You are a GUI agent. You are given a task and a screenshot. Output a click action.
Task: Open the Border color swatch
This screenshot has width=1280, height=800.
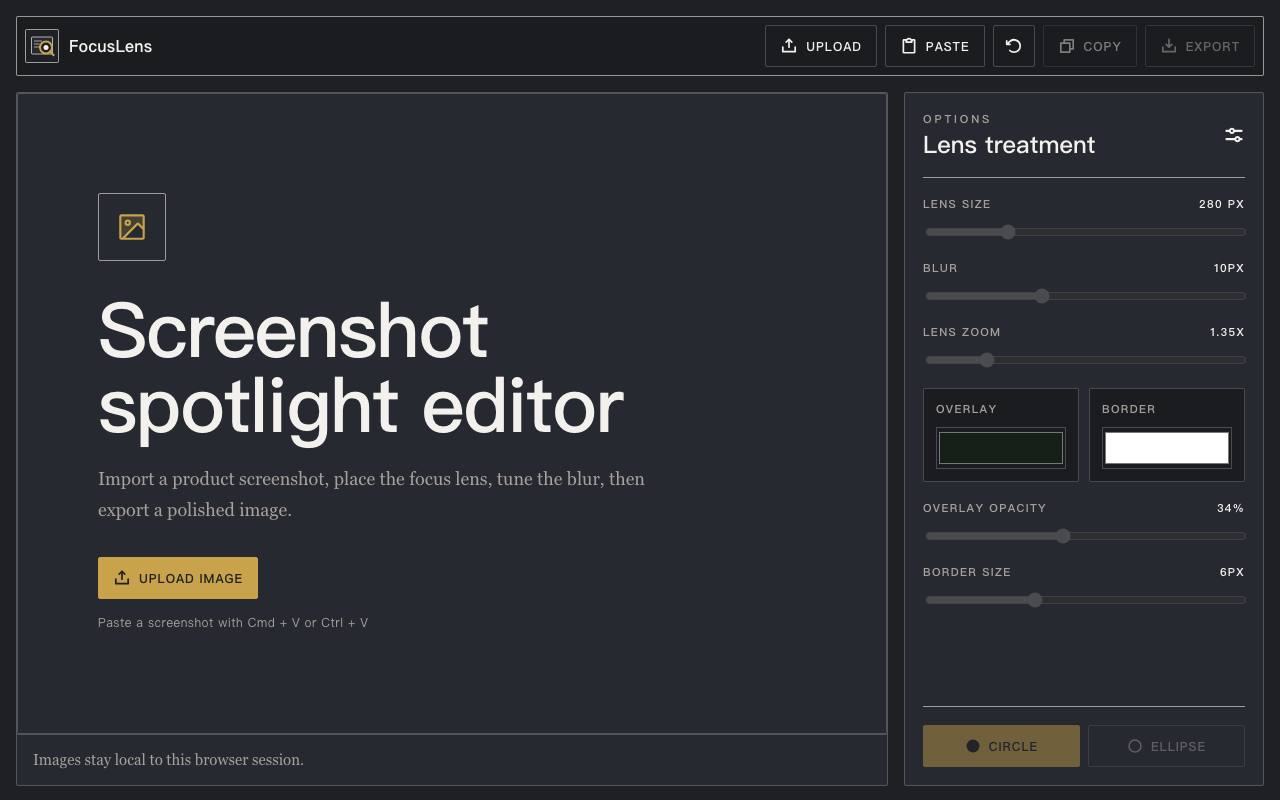pos(1167,448)
